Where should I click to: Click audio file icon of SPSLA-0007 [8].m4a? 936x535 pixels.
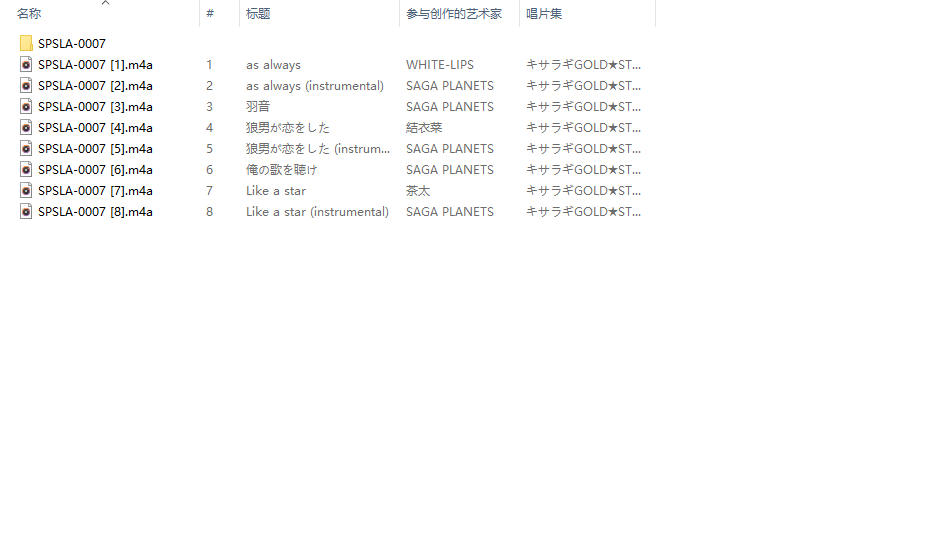tap(26, 211)
